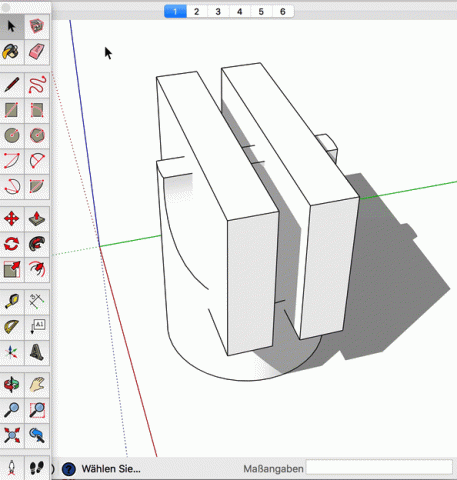Screen dimensions: 457x480
Task: Switch to scene tab 2
Action: [x=197, y=12]
